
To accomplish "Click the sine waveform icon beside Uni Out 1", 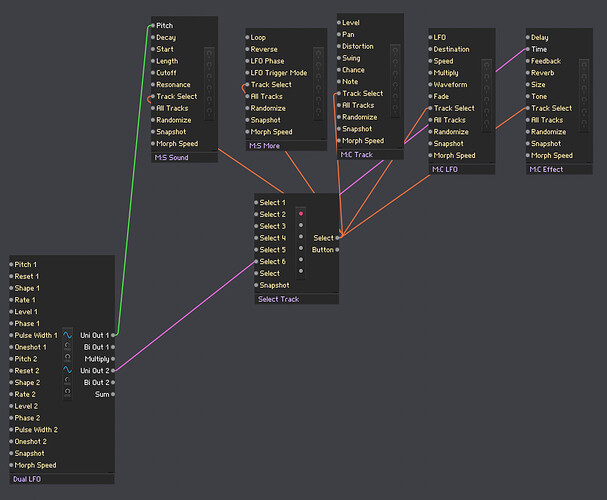I will pyautogui.click(x=67, y=335).
